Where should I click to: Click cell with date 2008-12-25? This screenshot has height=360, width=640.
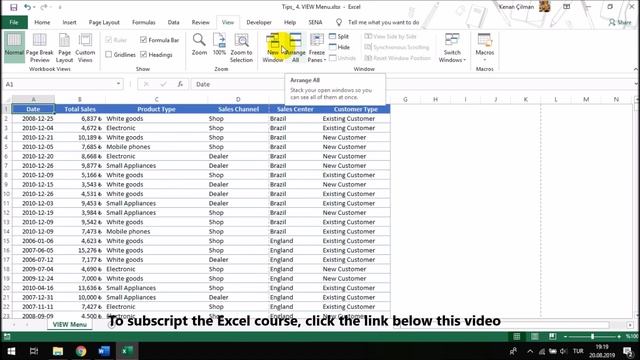pos(33,118)
